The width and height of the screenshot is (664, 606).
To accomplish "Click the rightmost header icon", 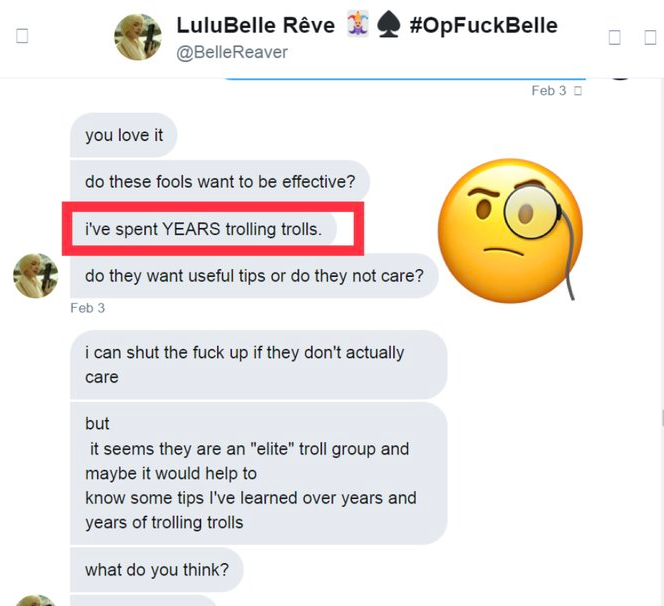I will pos(650,37).
